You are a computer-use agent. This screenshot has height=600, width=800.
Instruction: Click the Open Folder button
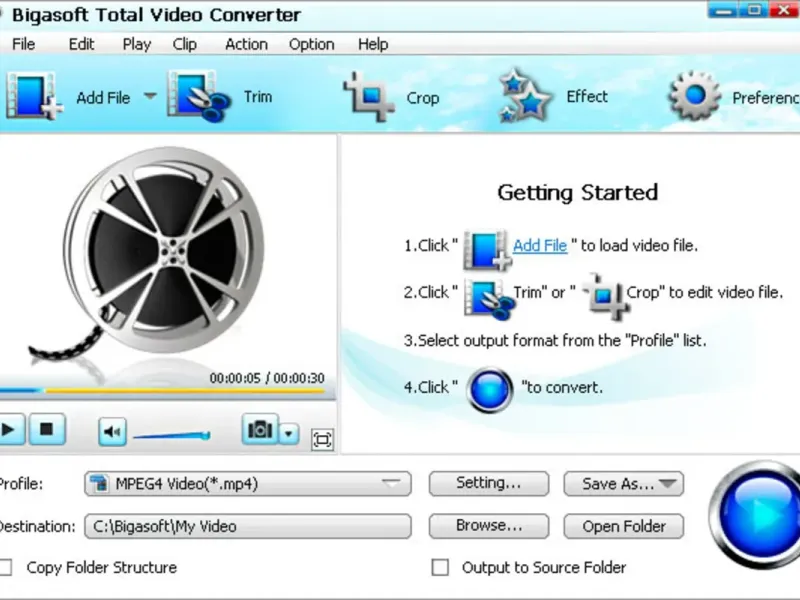pos(623,526)
